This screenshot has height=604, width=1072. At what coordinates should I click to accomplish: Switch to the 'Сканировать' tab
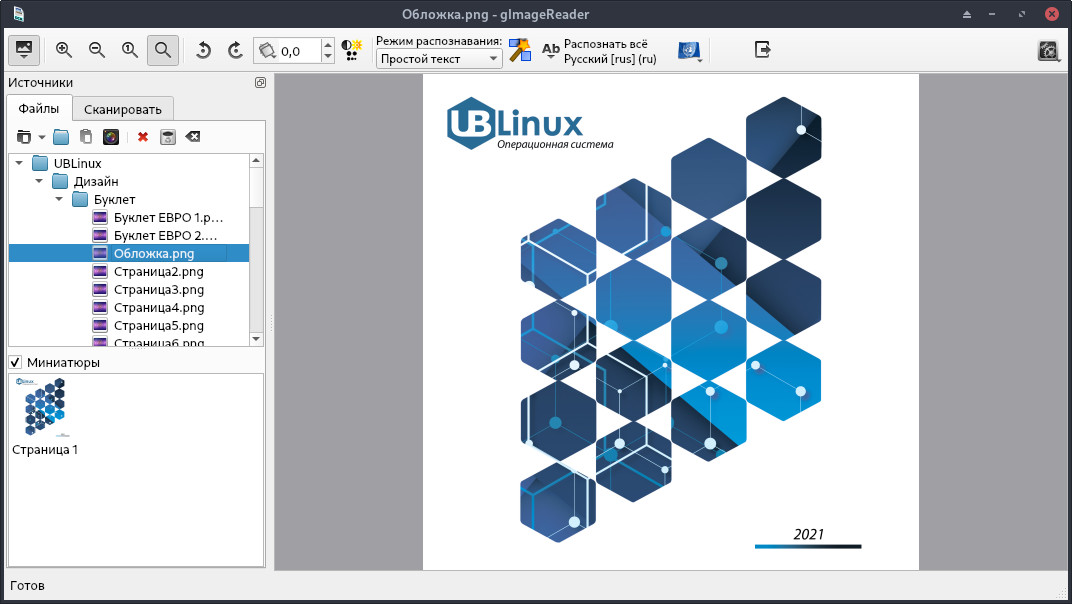point(122,109)
